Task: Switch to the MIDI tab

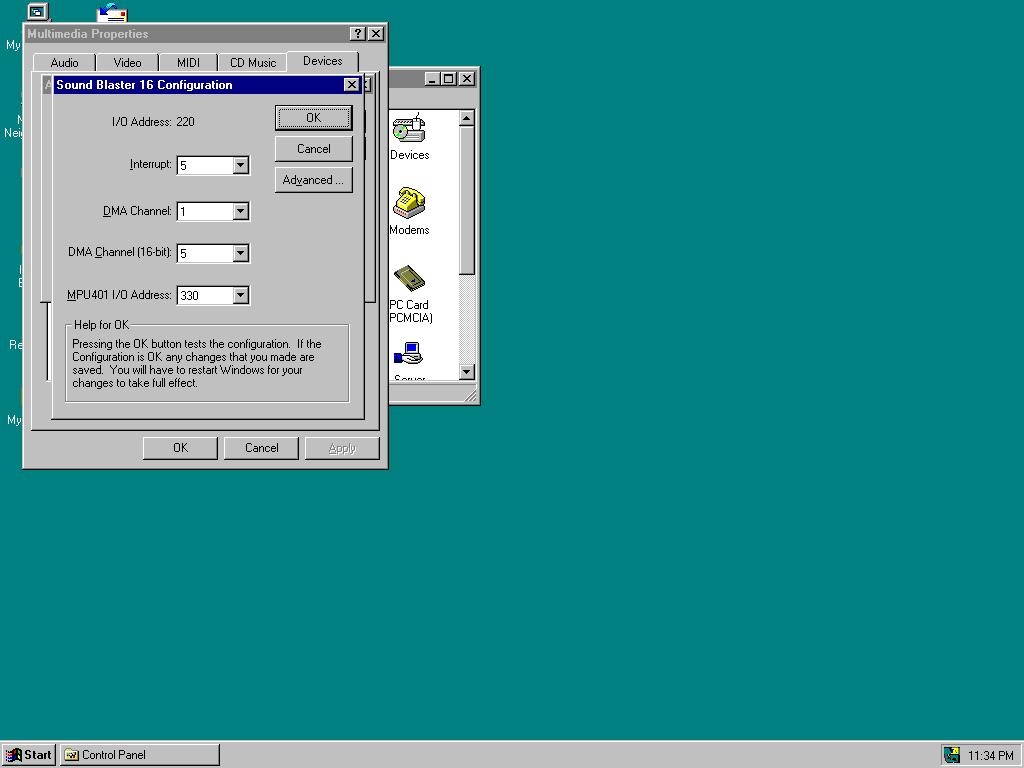Action: (x=188, y=63)
